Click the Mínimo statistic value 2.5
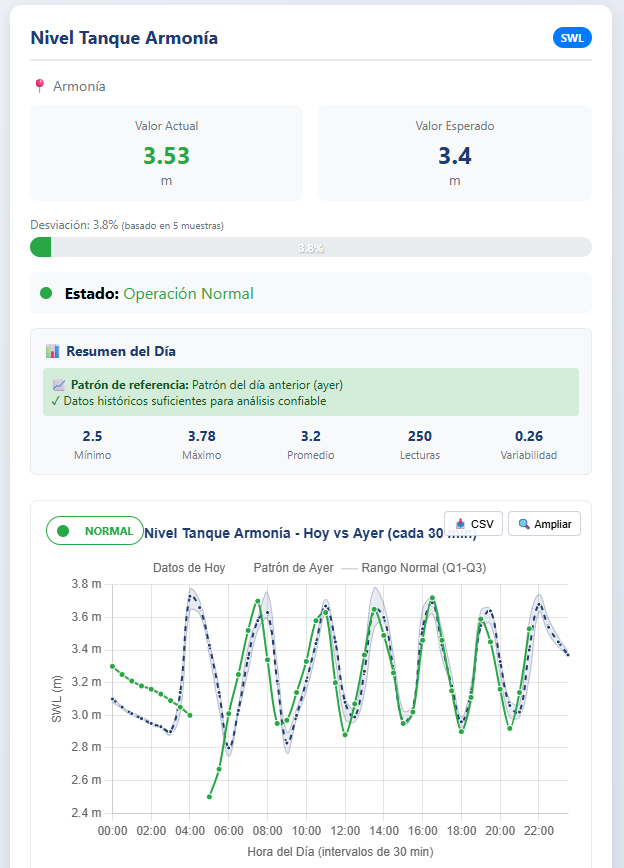This screenshot has height=868, width=624. pos(92,436)
